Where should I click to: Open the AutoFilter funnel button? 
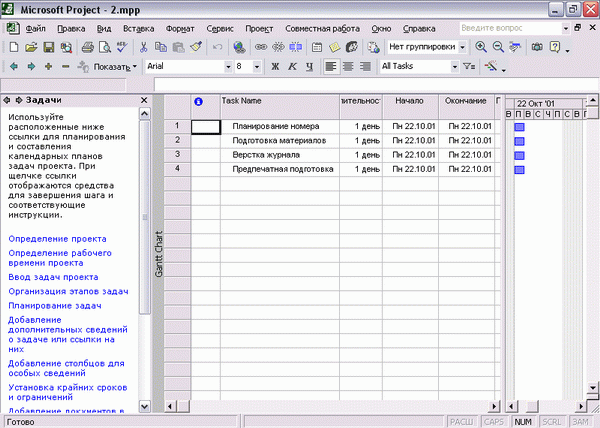pyautogui.click(x=469, y=67)
